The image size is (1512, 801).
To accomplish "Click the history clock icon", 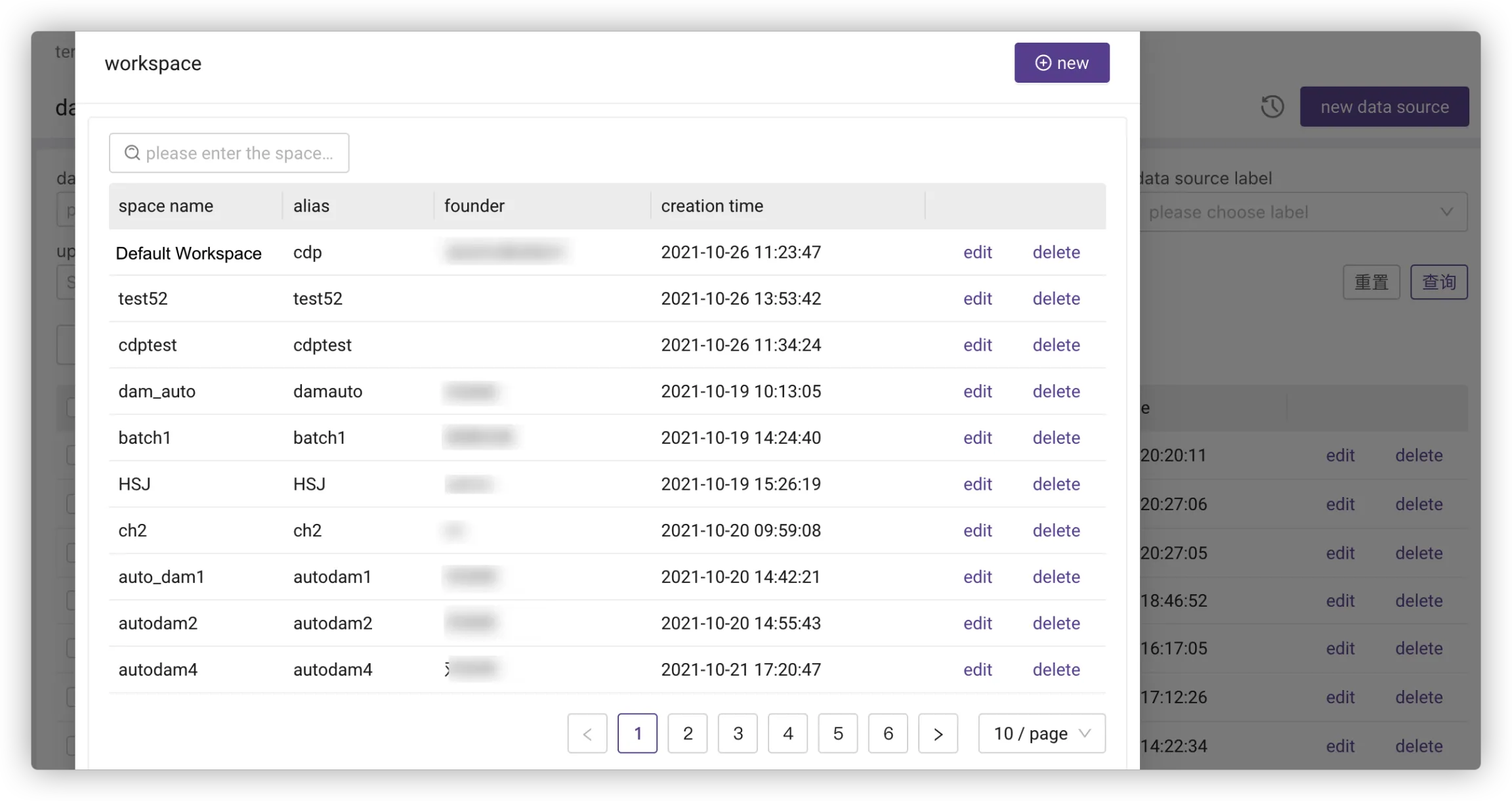I will point(1272,106).
